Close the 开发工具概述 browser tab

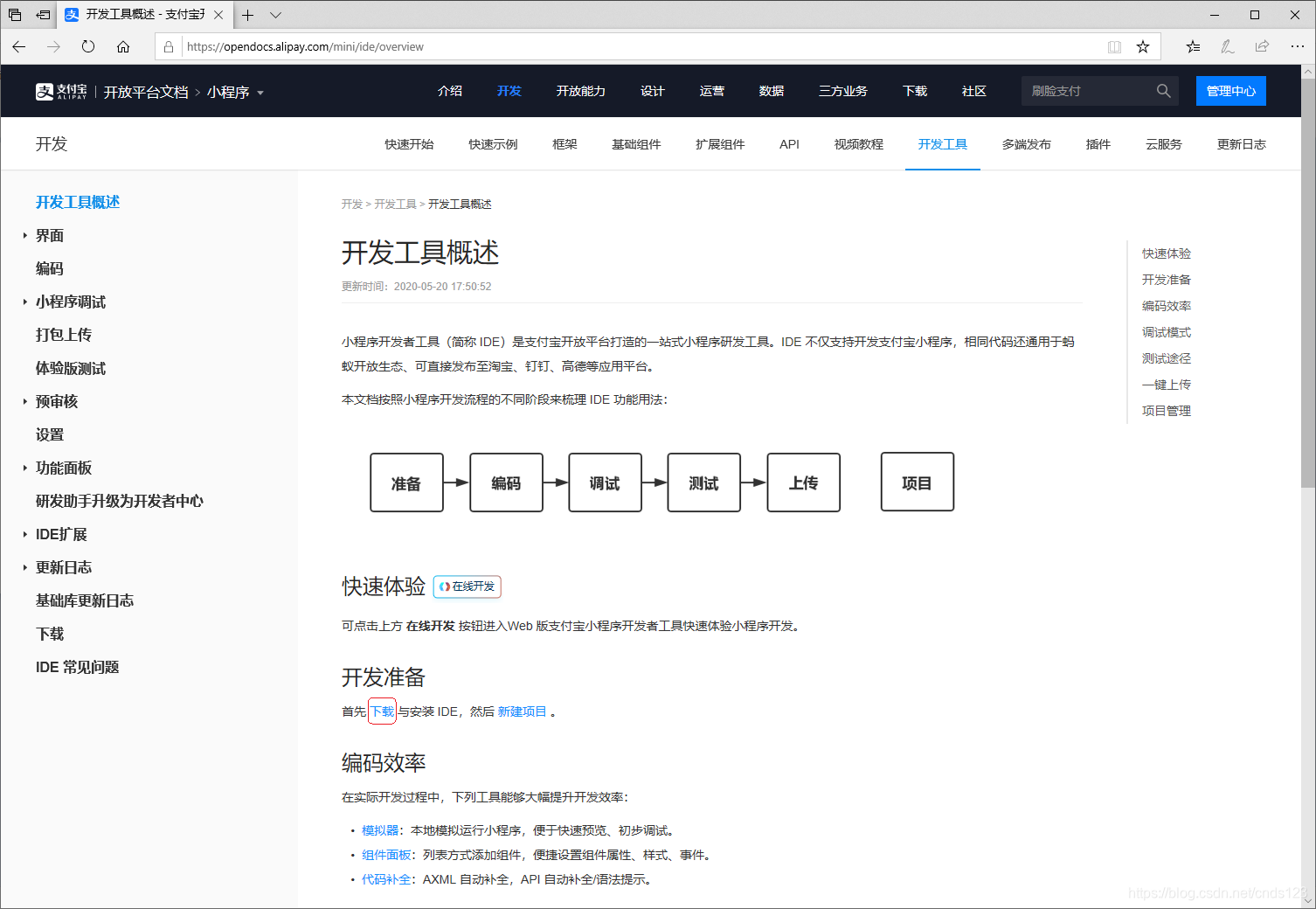(218, 15)
